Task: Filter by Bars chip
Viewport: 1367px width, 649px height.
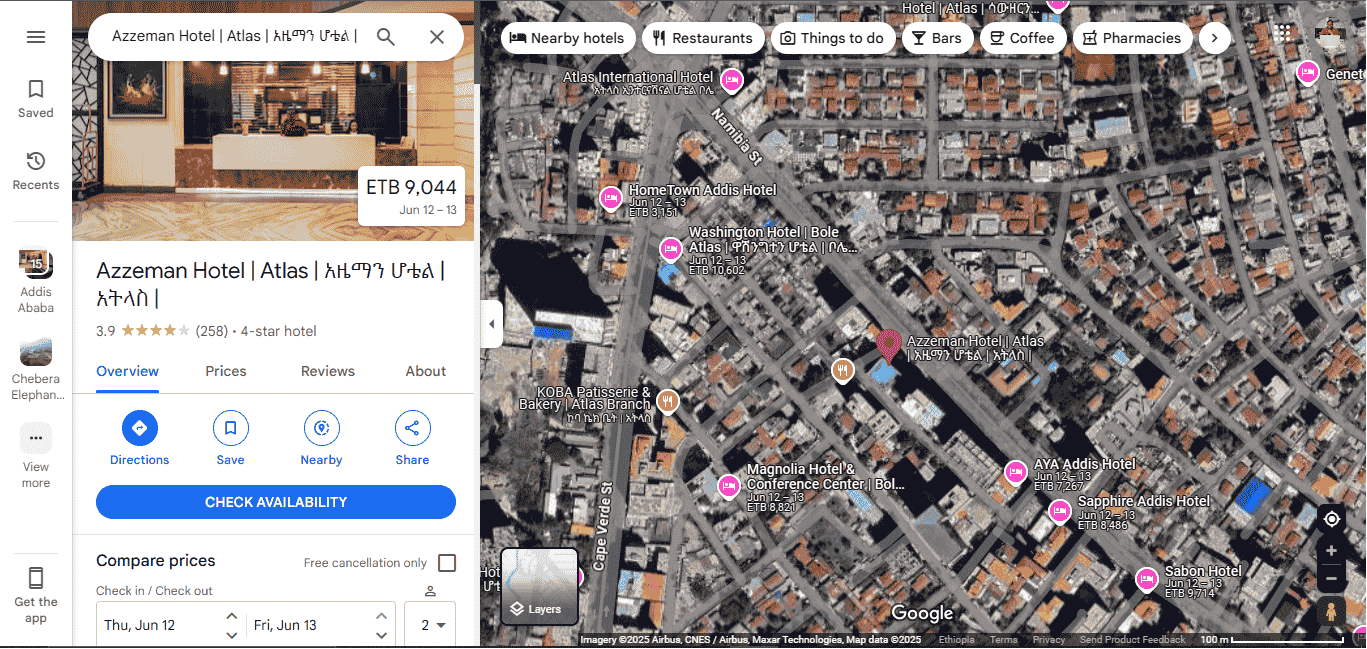Action: click(937, 38)
